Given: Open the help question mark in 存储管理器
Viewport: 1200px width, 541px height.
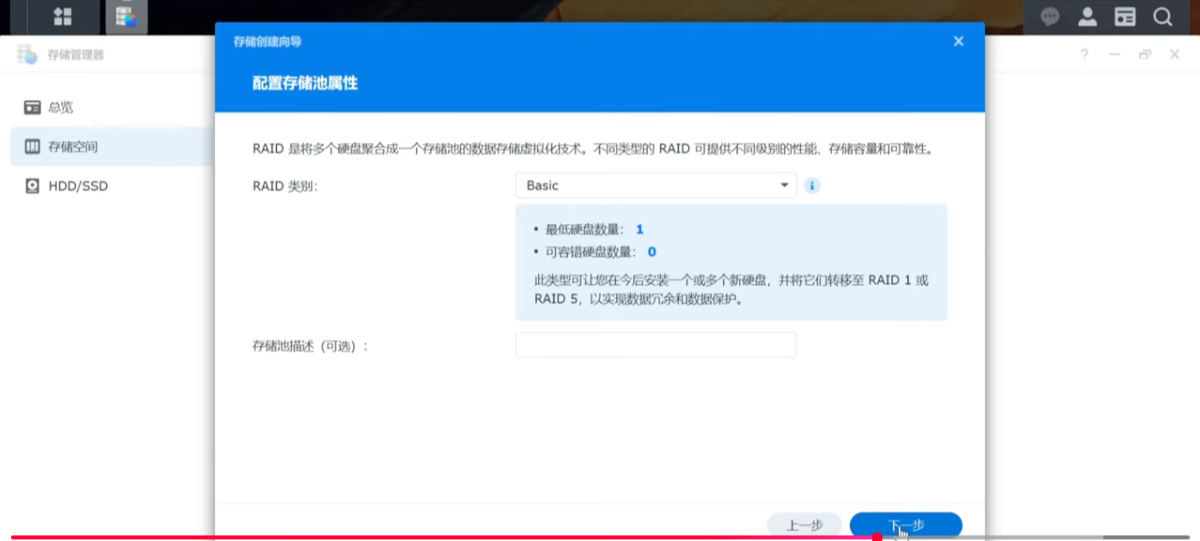Looking at the screenshot, I should tap(1084, 55).
